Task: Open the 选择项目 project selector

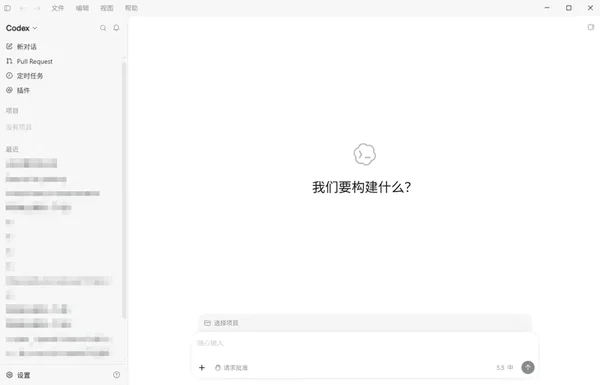Action: click(x=222, y=323)
